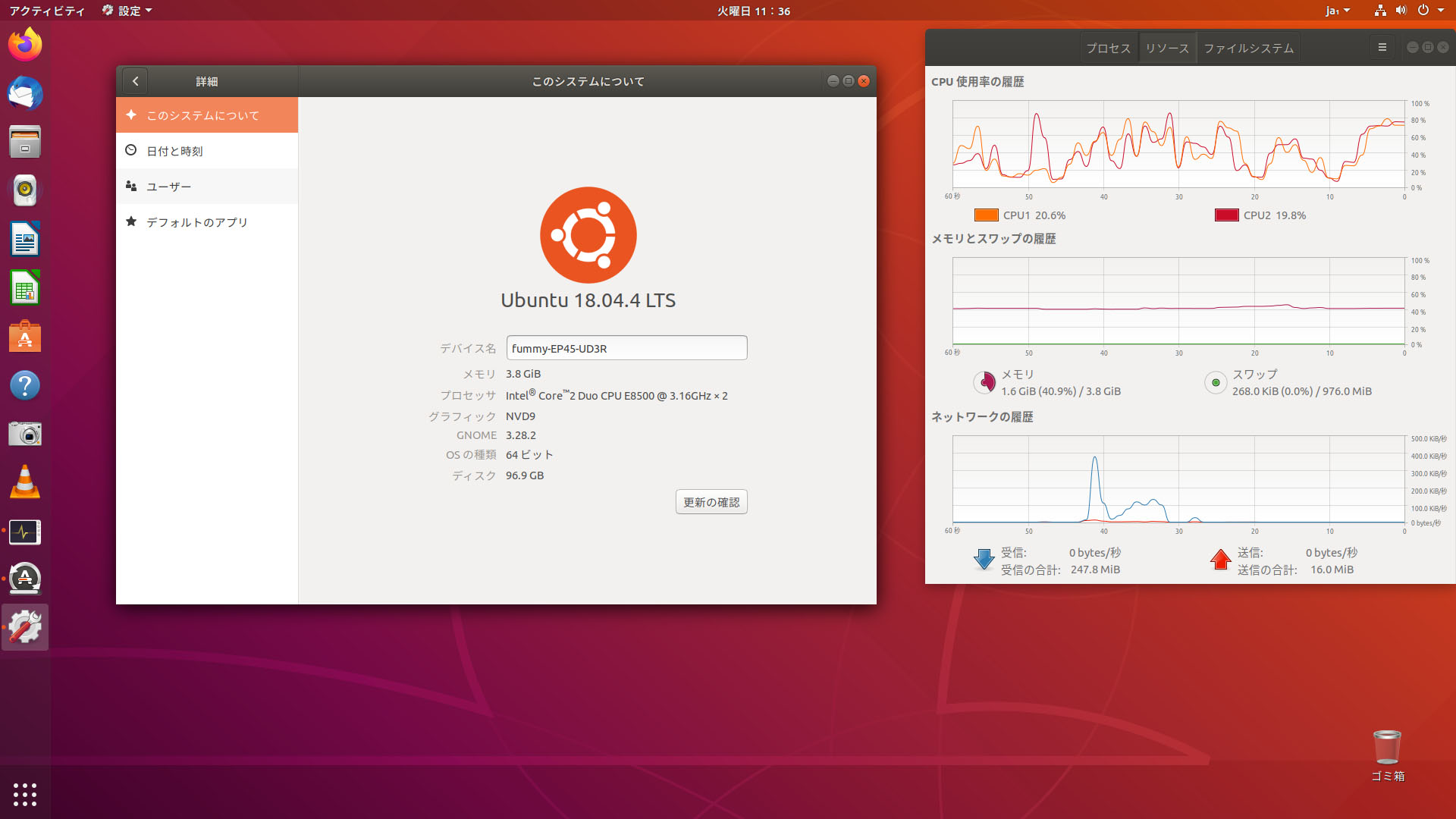Image resolution: width=1456 pixels, height=819 pixels.
Task: Open the Files manager dock icon
Action: point(25,142)
